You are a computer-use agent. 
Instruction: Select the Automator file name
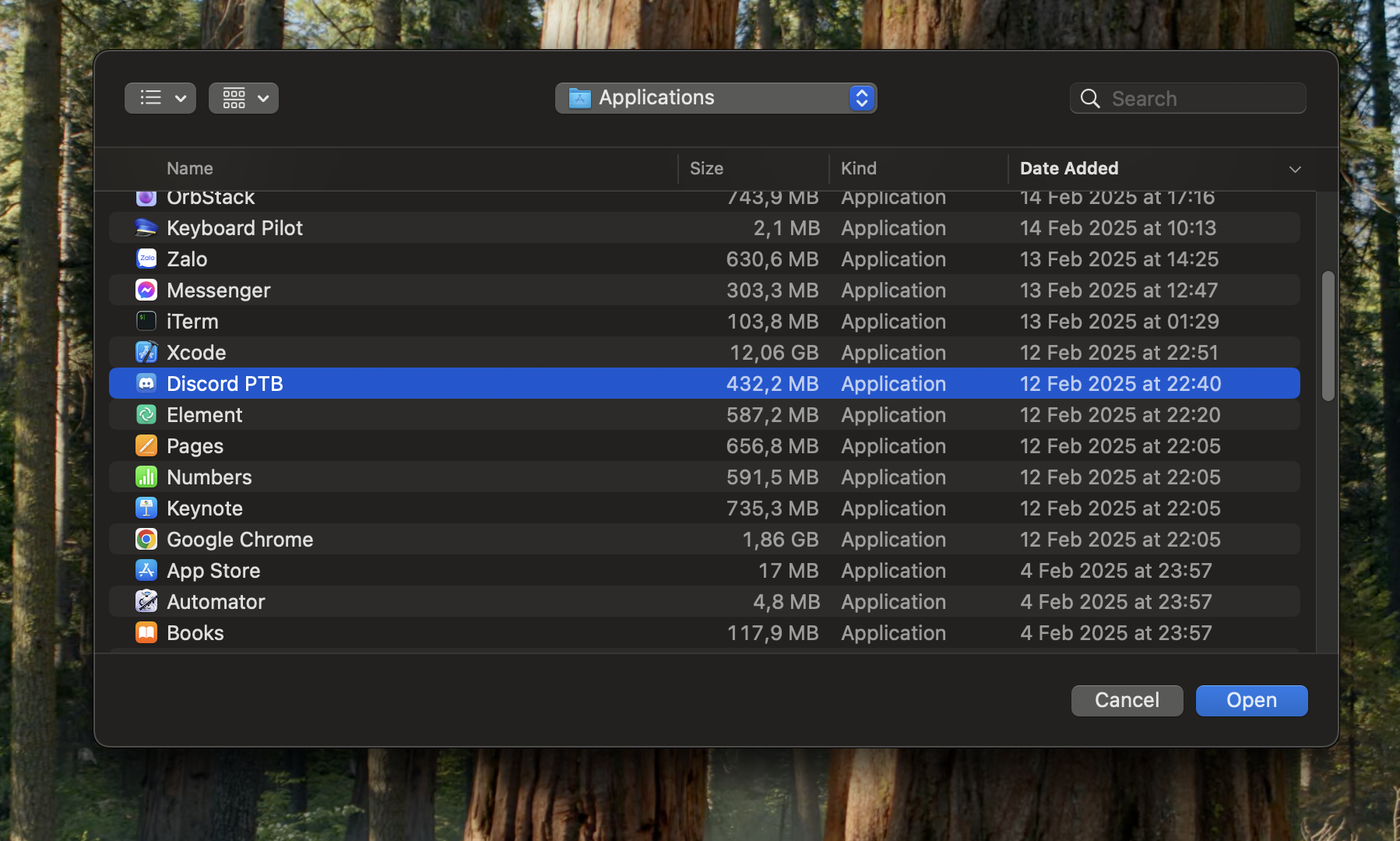[x=216, y=602]
